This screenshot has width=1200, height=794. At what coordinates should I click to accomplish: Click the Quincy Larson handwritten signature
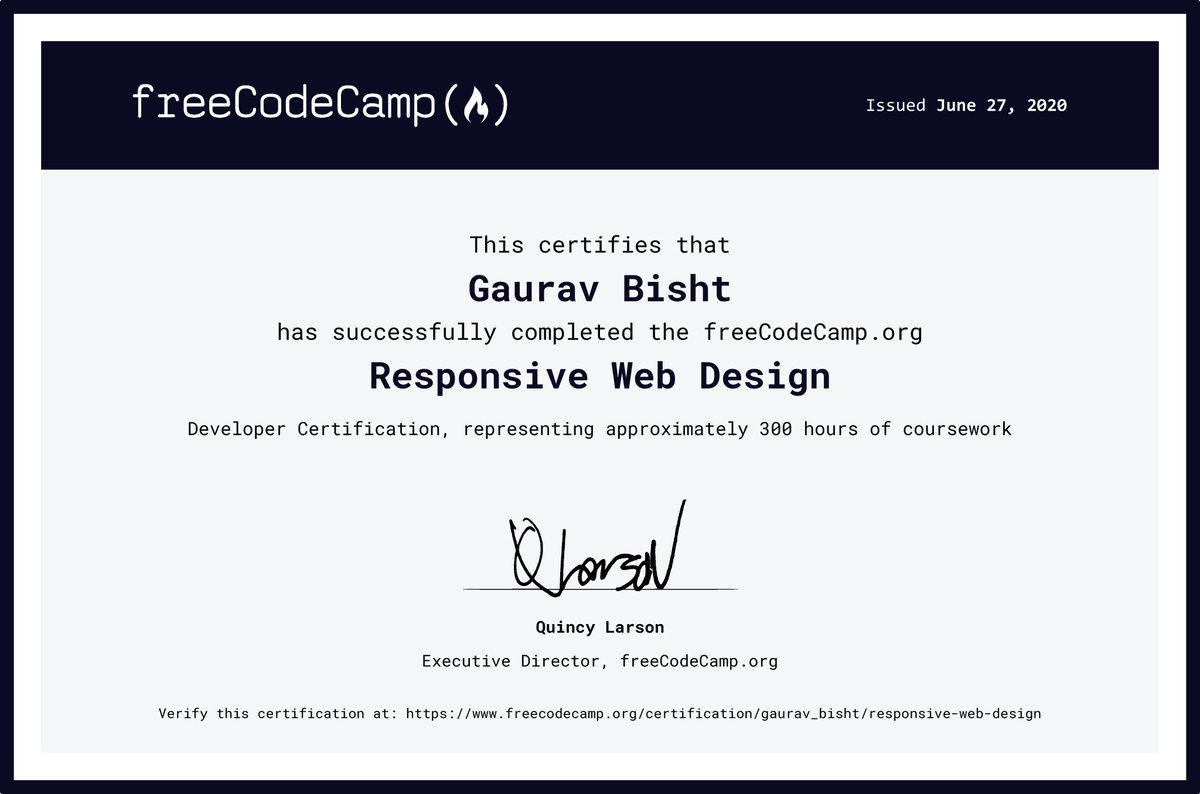click(x=598, y=548)
